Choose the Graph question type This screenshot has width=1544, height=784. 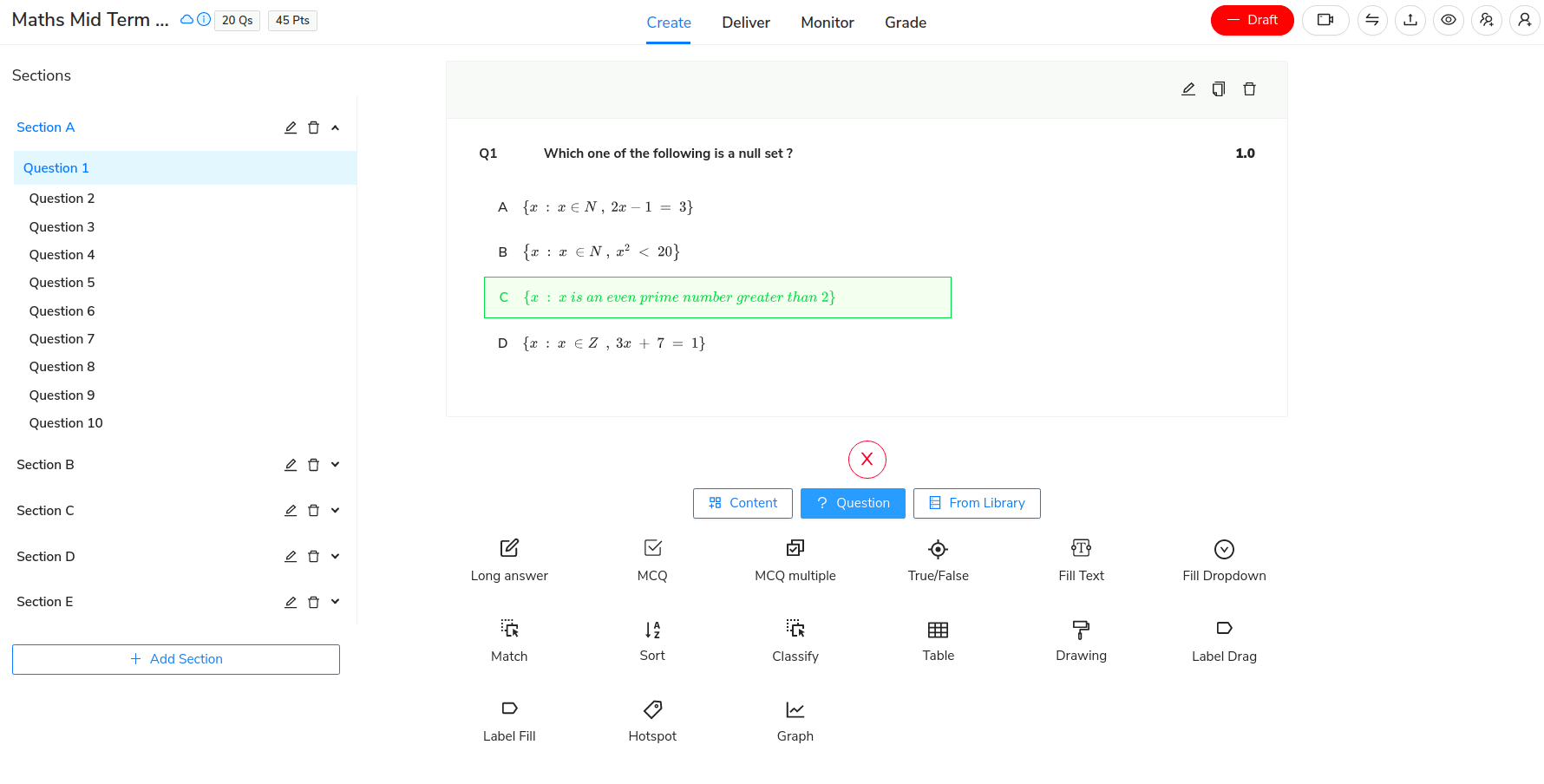pos(795,722)
